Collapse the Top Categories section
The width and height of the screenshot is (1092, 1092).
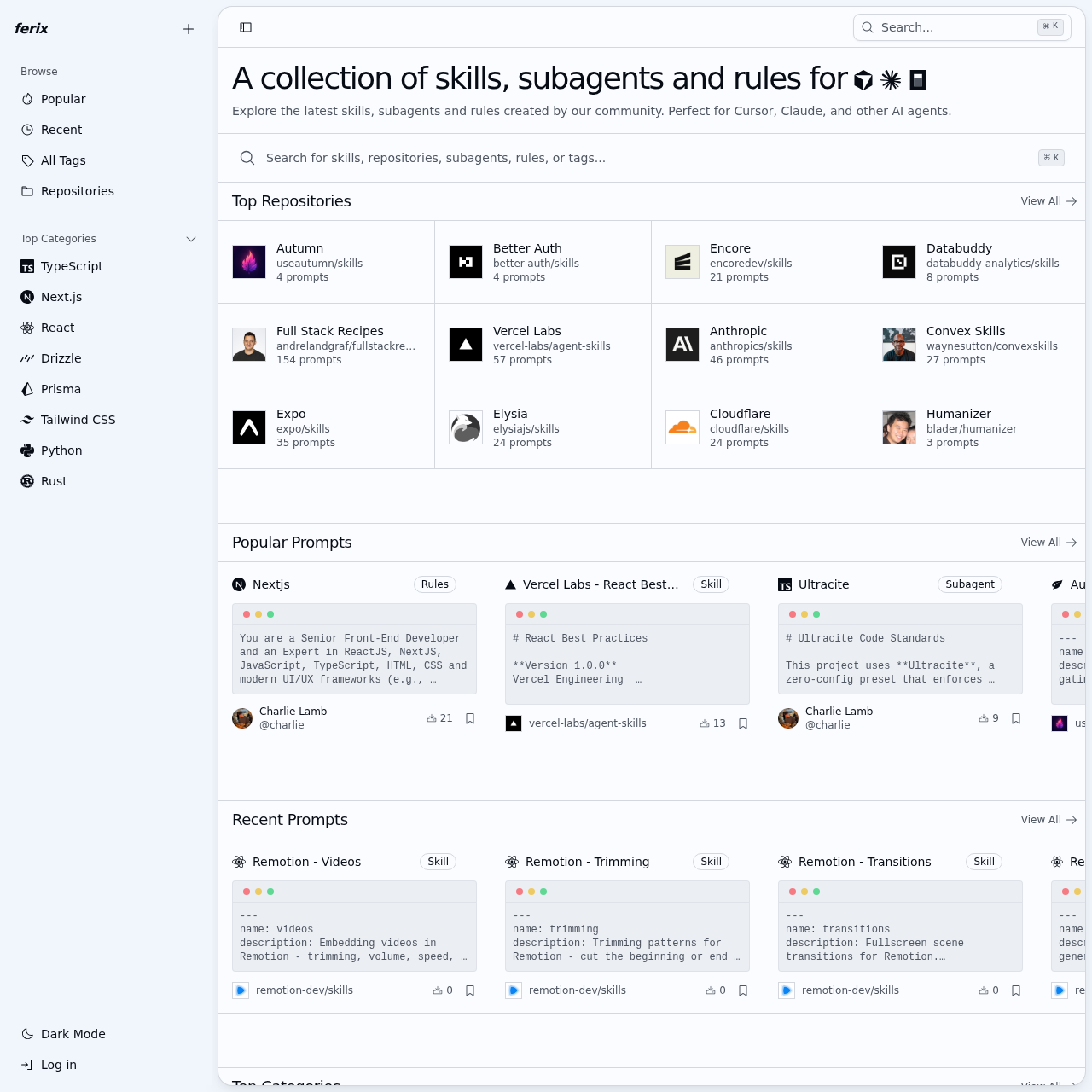[191, 239]
